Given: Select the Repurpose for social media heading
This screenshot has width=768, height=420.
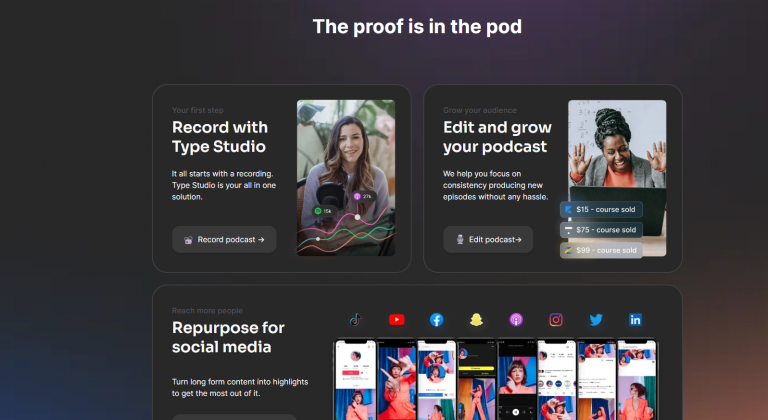Looking at the screenshot, I should pos(228,337).
